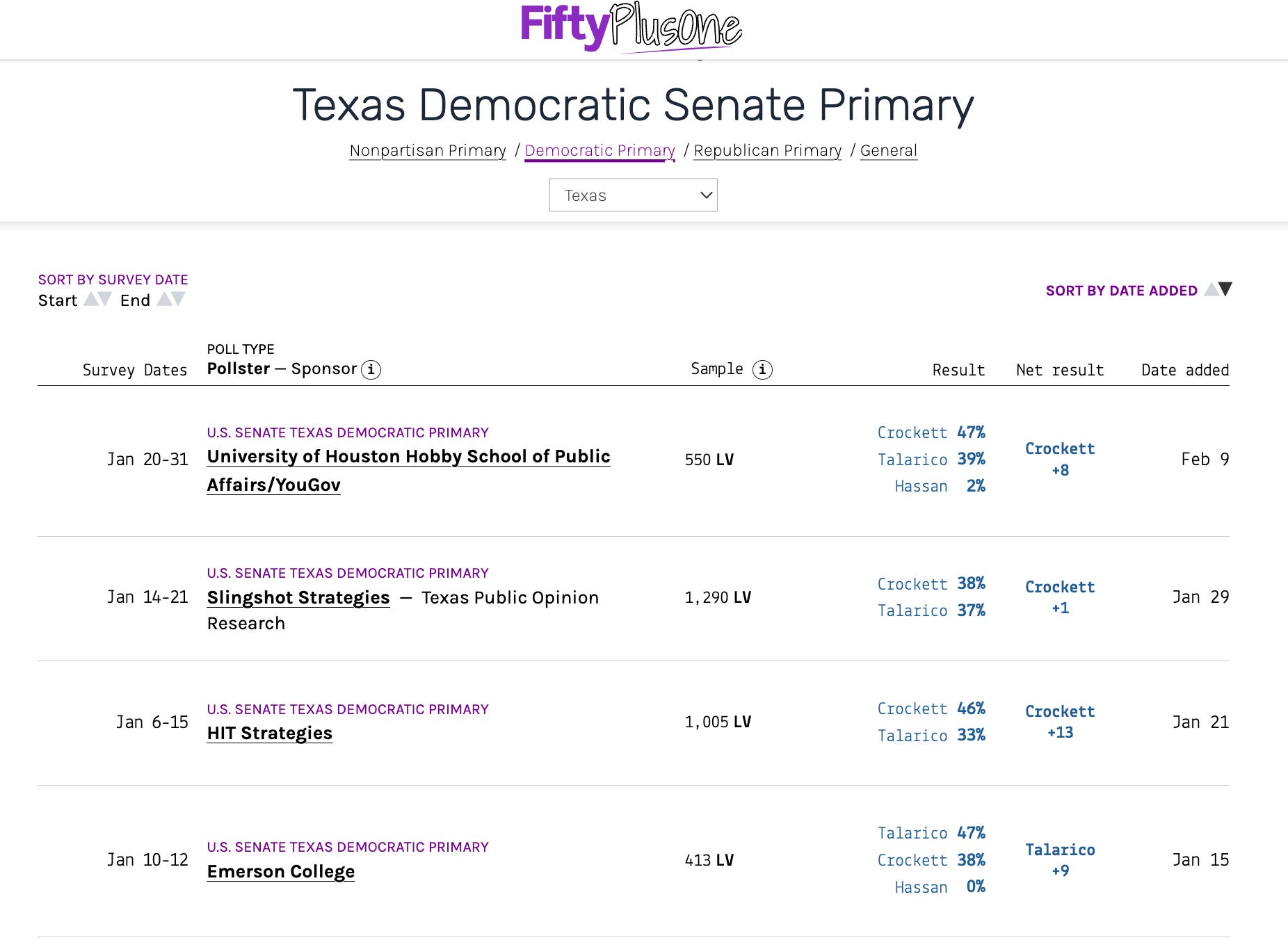The image size is (1288, 947).
Task: Click the Talarico 33% result
Action: (931, 735)
